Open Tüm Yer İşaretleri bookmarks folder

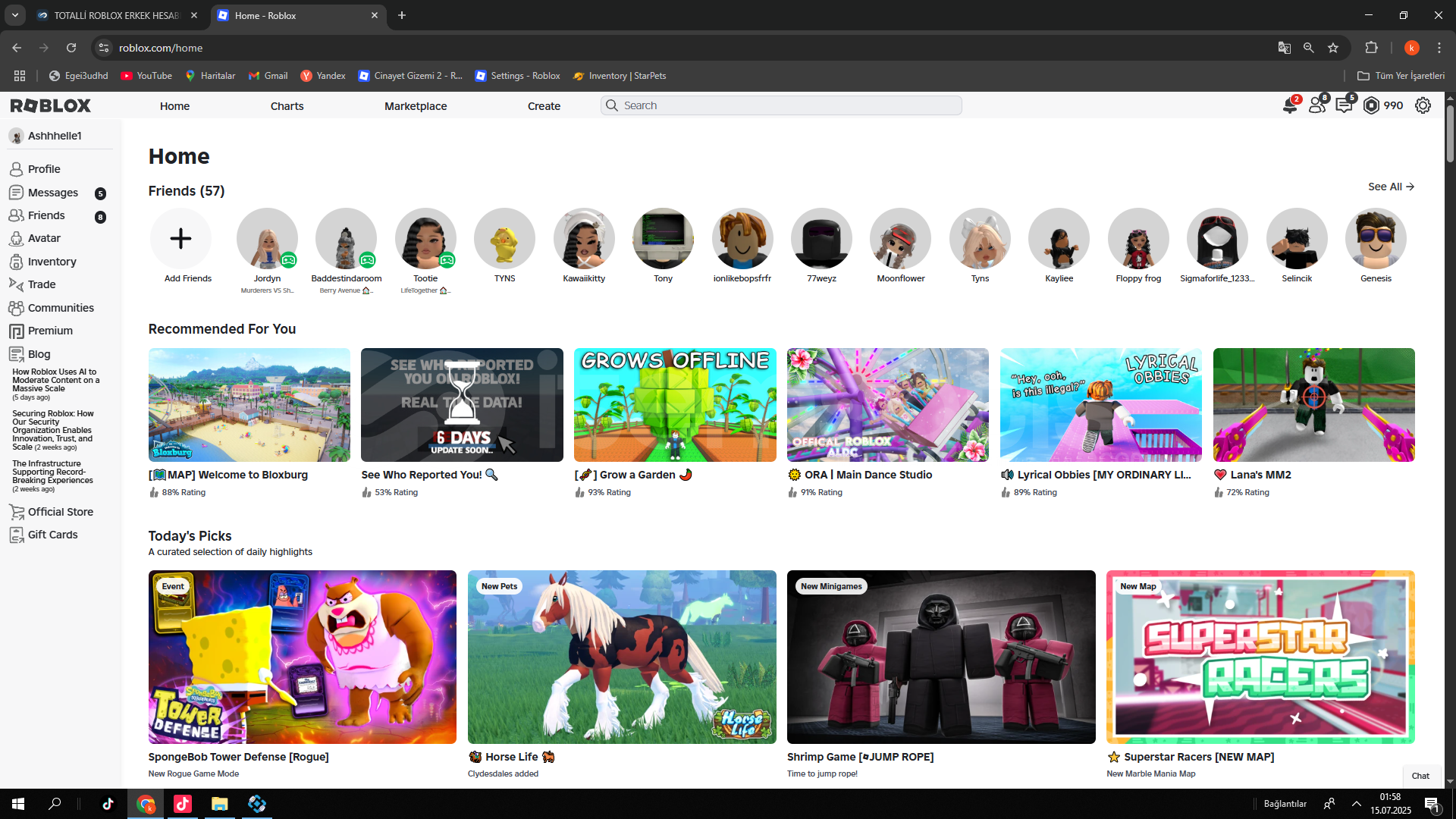1401,76
